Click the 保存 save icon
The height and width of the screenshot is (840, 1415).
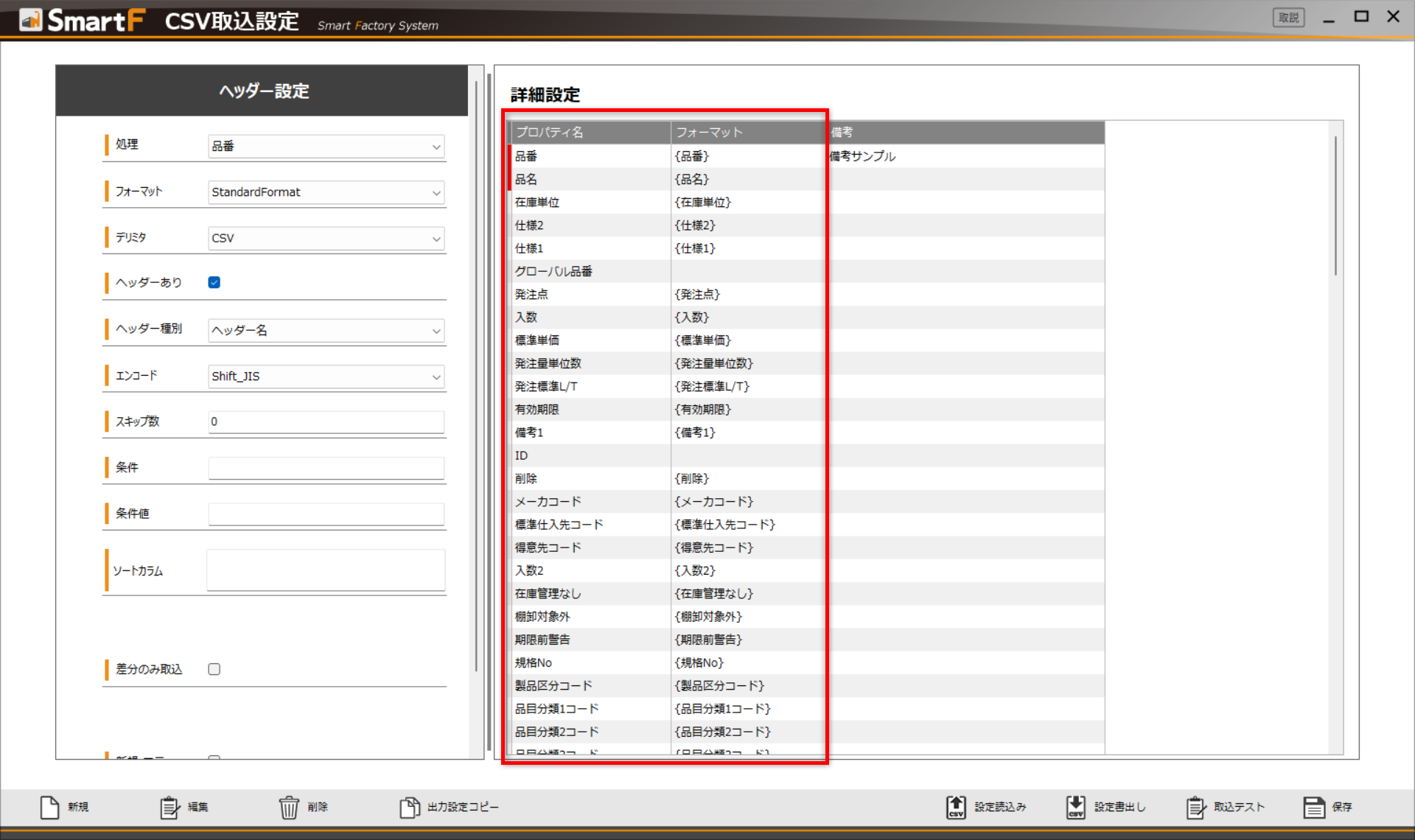tap(1314, 808)
